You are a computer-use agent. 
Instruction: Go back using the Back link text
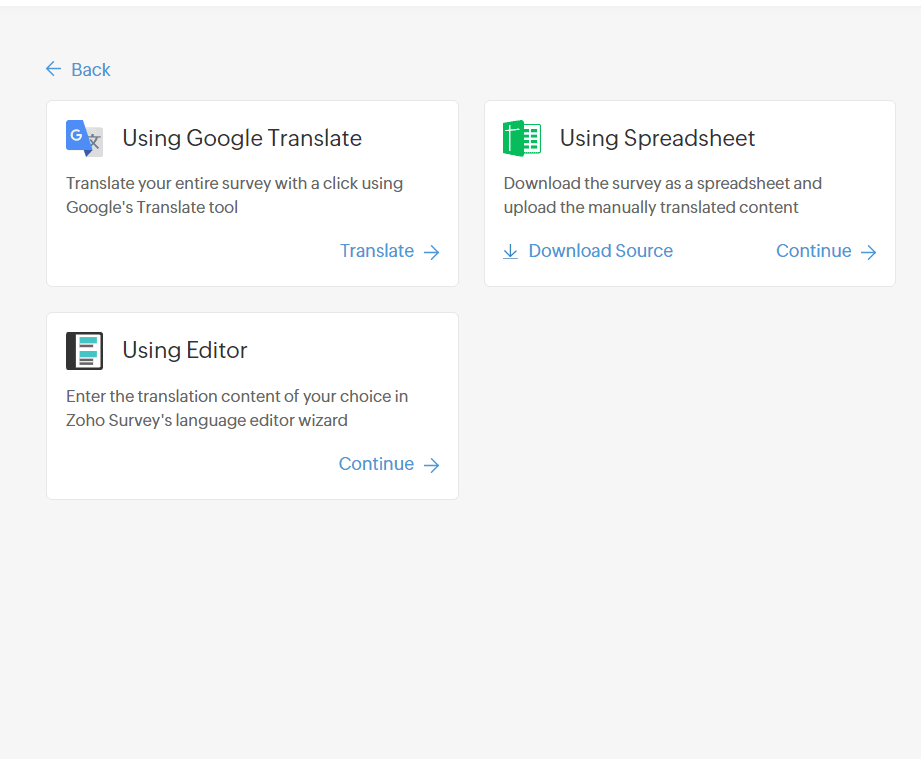[x=91, y=70]
